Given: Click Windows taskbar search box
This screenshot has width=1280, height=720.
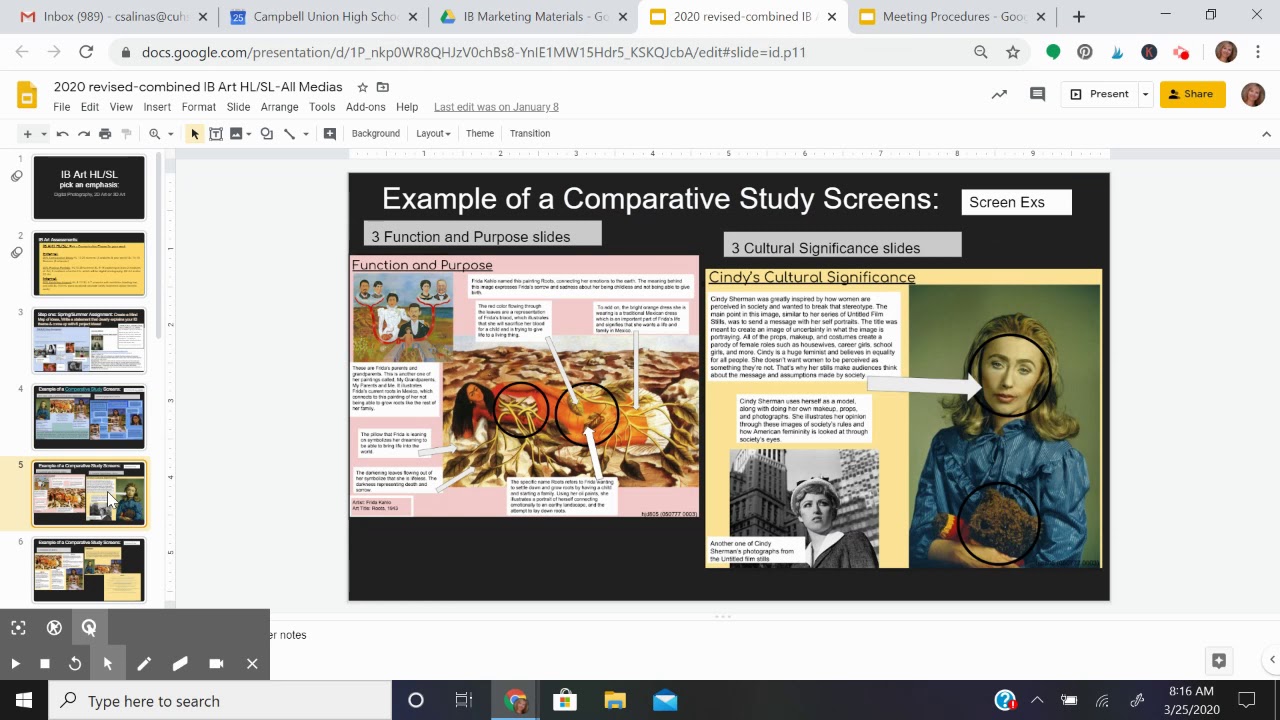Looking at the screenshot, I should 220,701.
